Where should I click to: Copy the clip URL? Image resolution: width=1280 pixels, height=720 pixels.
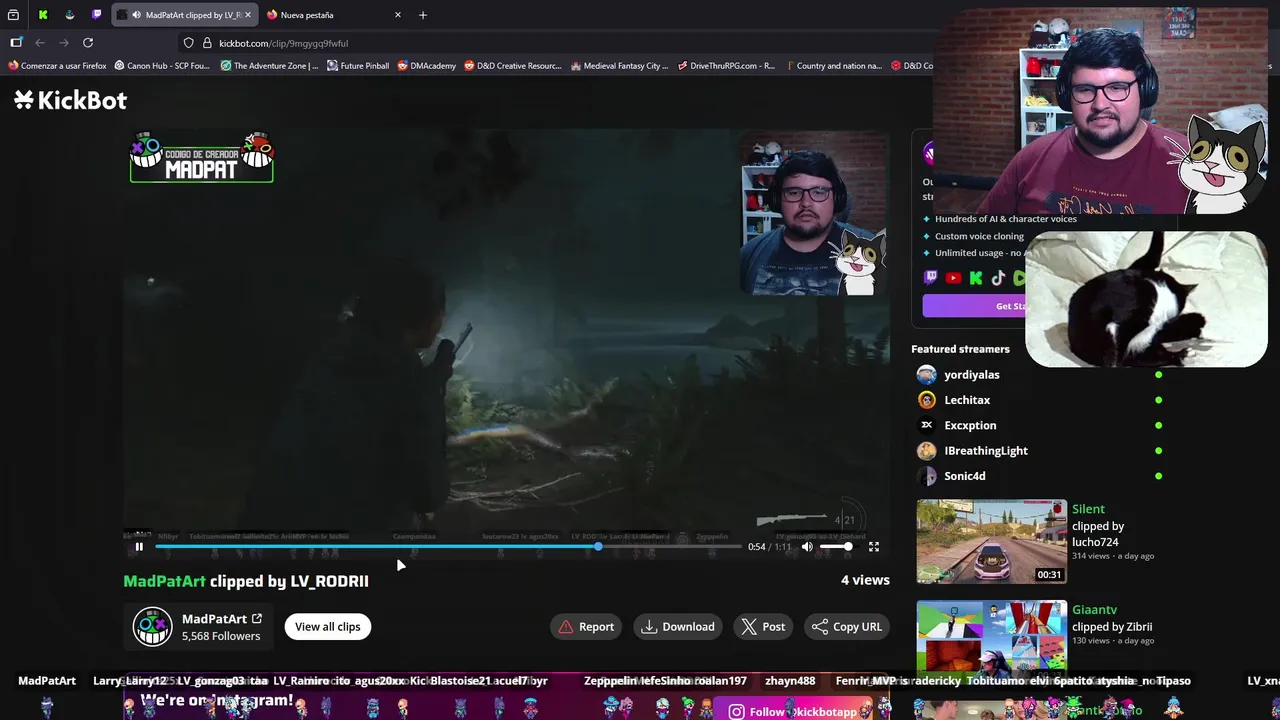point(848,627)
